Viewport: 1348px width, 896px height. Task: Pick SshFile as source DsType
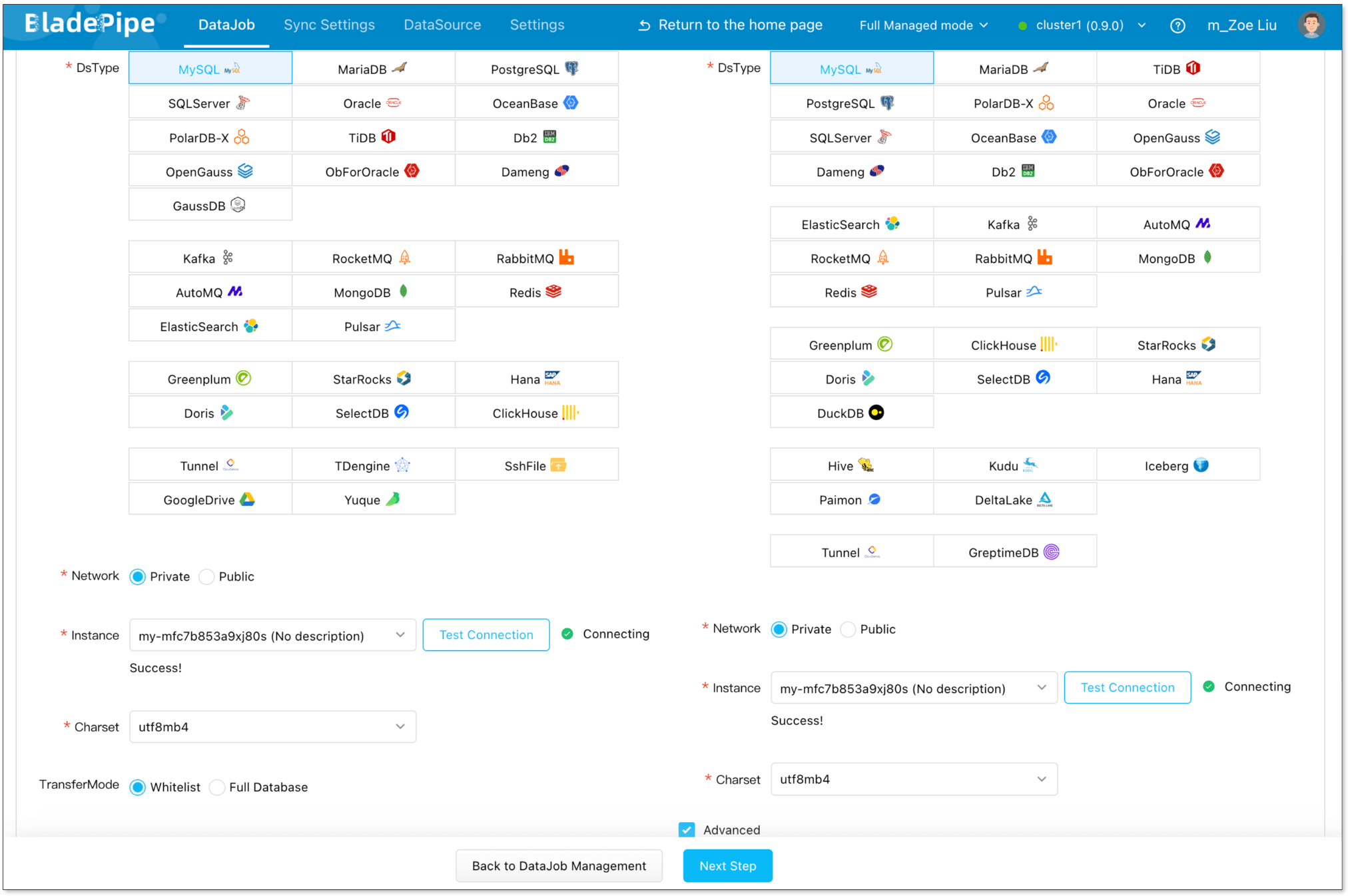pyautogui.click(x=535, y=465)
